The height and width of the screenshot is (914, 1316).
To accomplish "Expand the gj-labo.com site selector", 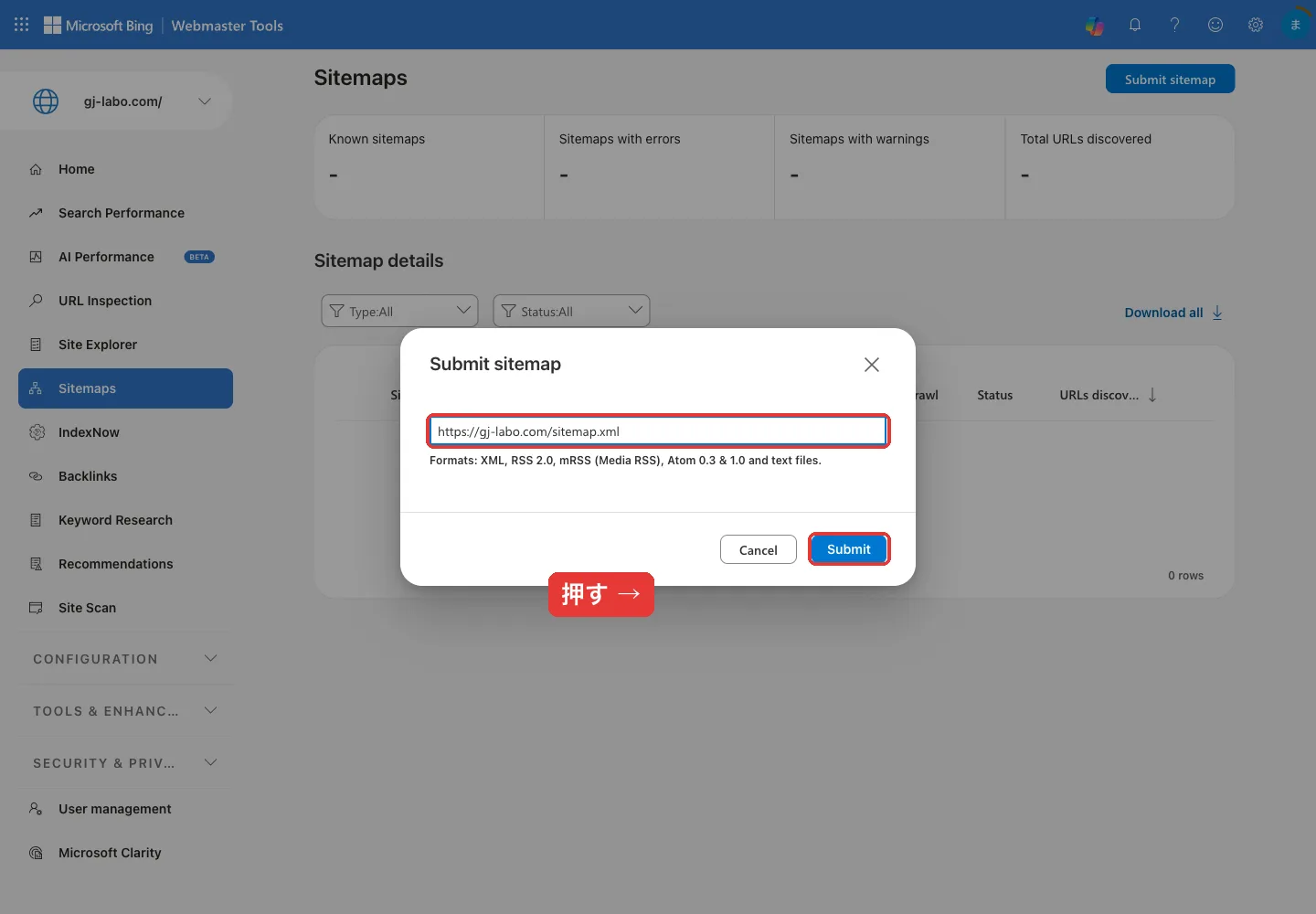I will tap(205, 101).
